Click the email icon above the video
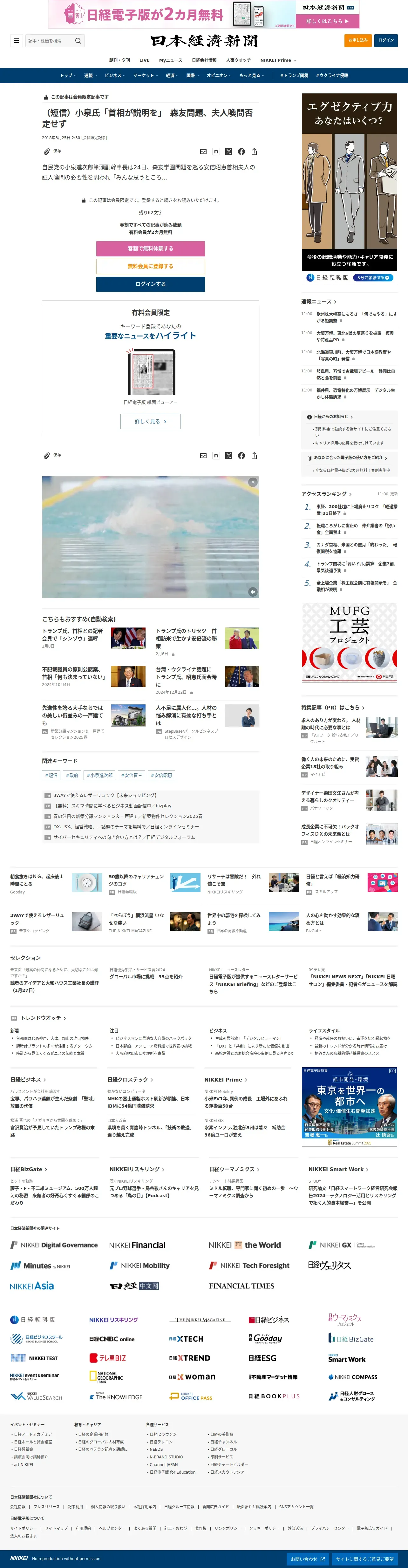The width and height of the screenshot is (408, 1568). 203,455
